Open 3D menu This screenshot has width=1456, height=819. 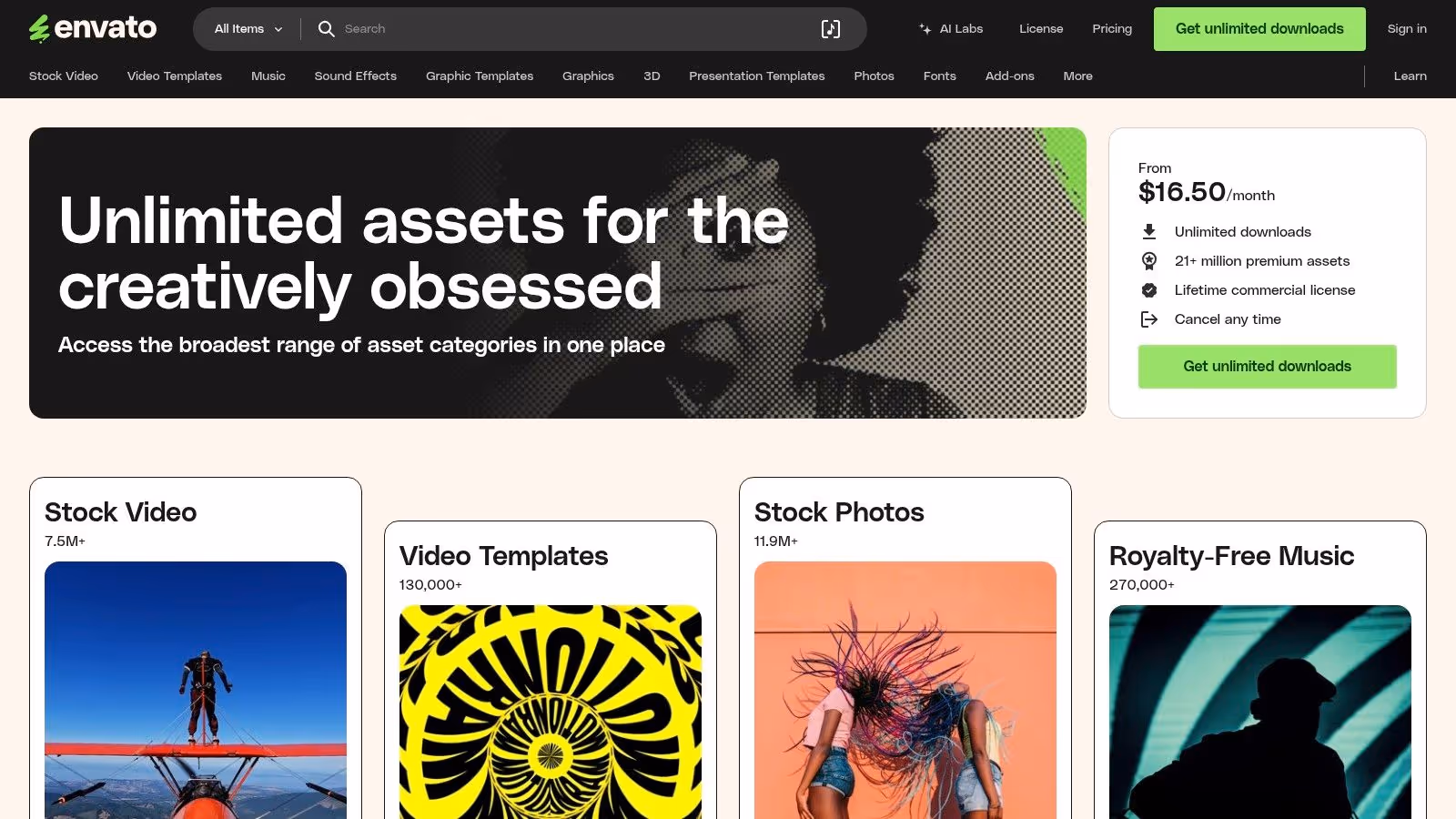652,76
